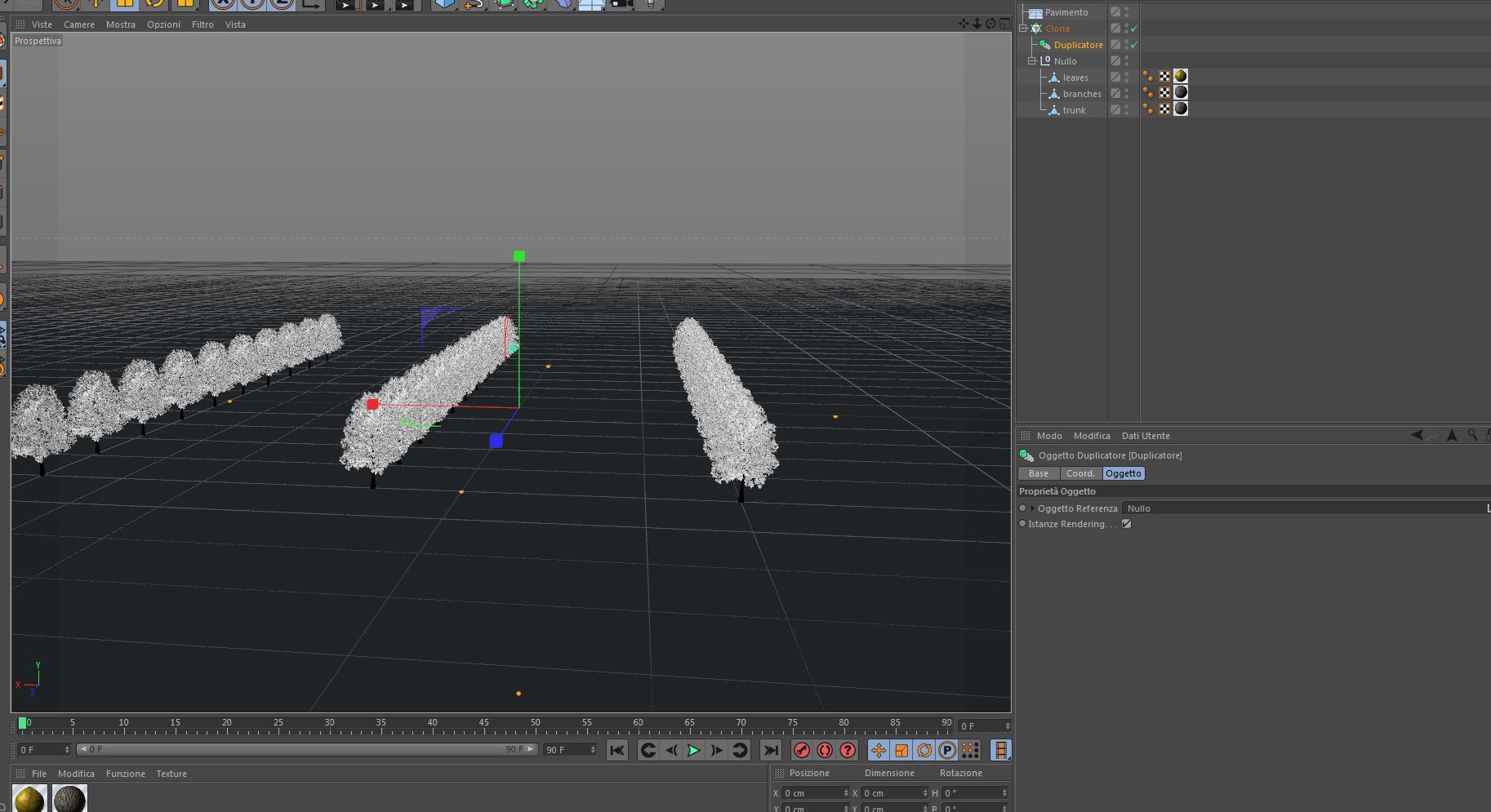Toggle the Istanze Rendering checkbox
Screen dimensions: 1491x812
(1127, 524)
